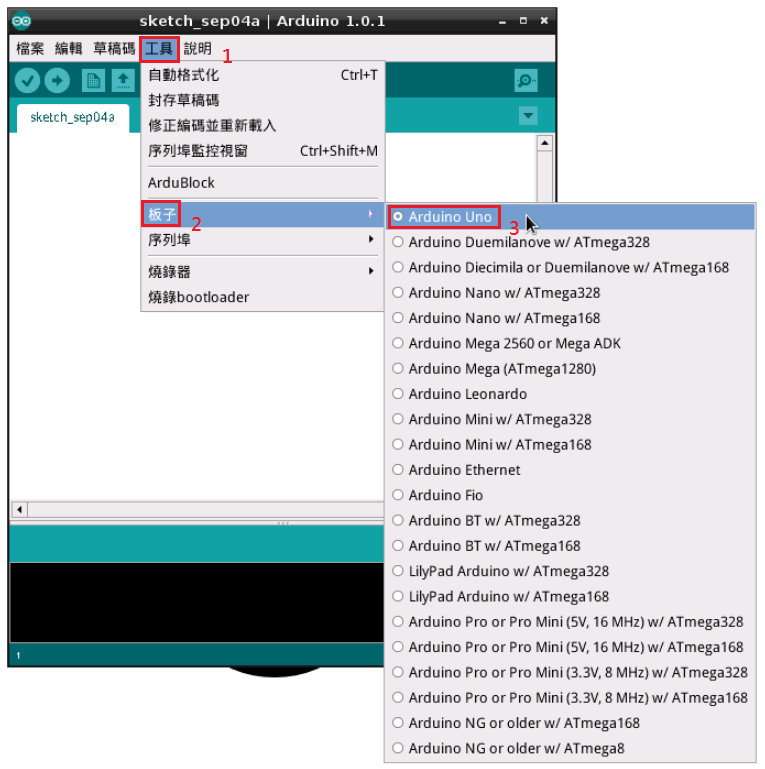
Task: Select Arduino NG or older w/ ATmega8
Action: coord(570,748)
